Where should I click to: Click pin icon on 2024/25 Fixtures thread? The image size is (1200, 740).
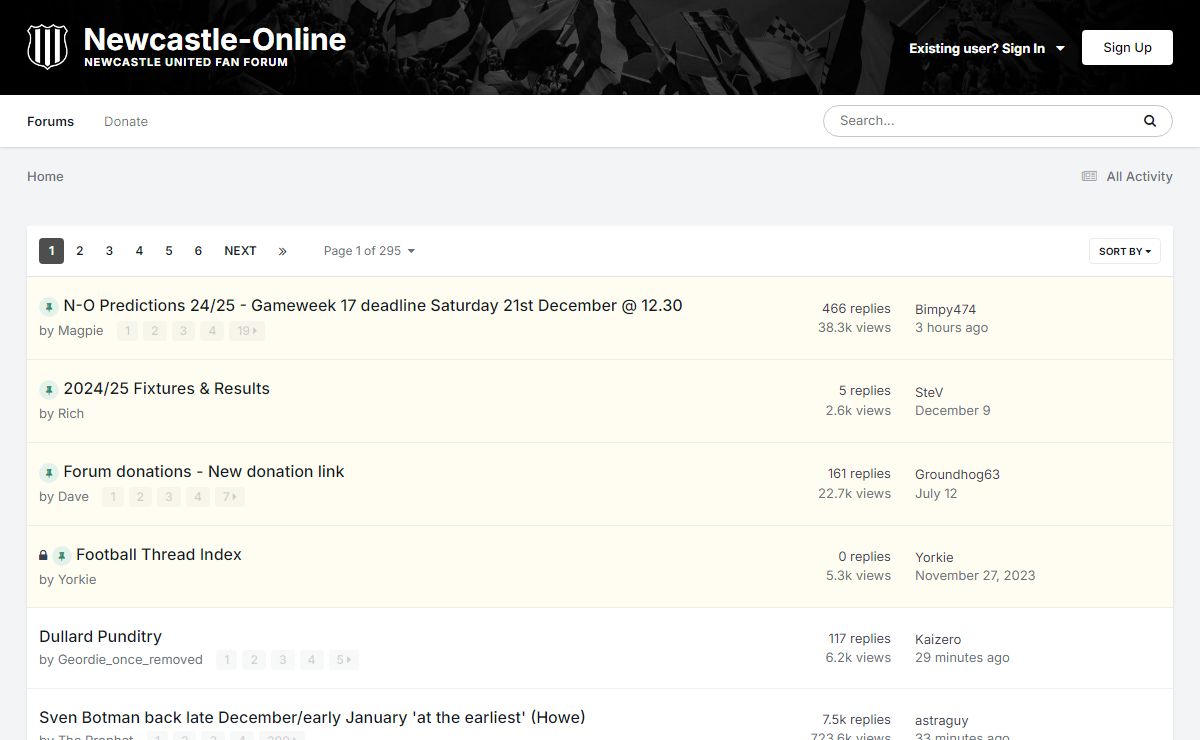(x=48, y=390)
